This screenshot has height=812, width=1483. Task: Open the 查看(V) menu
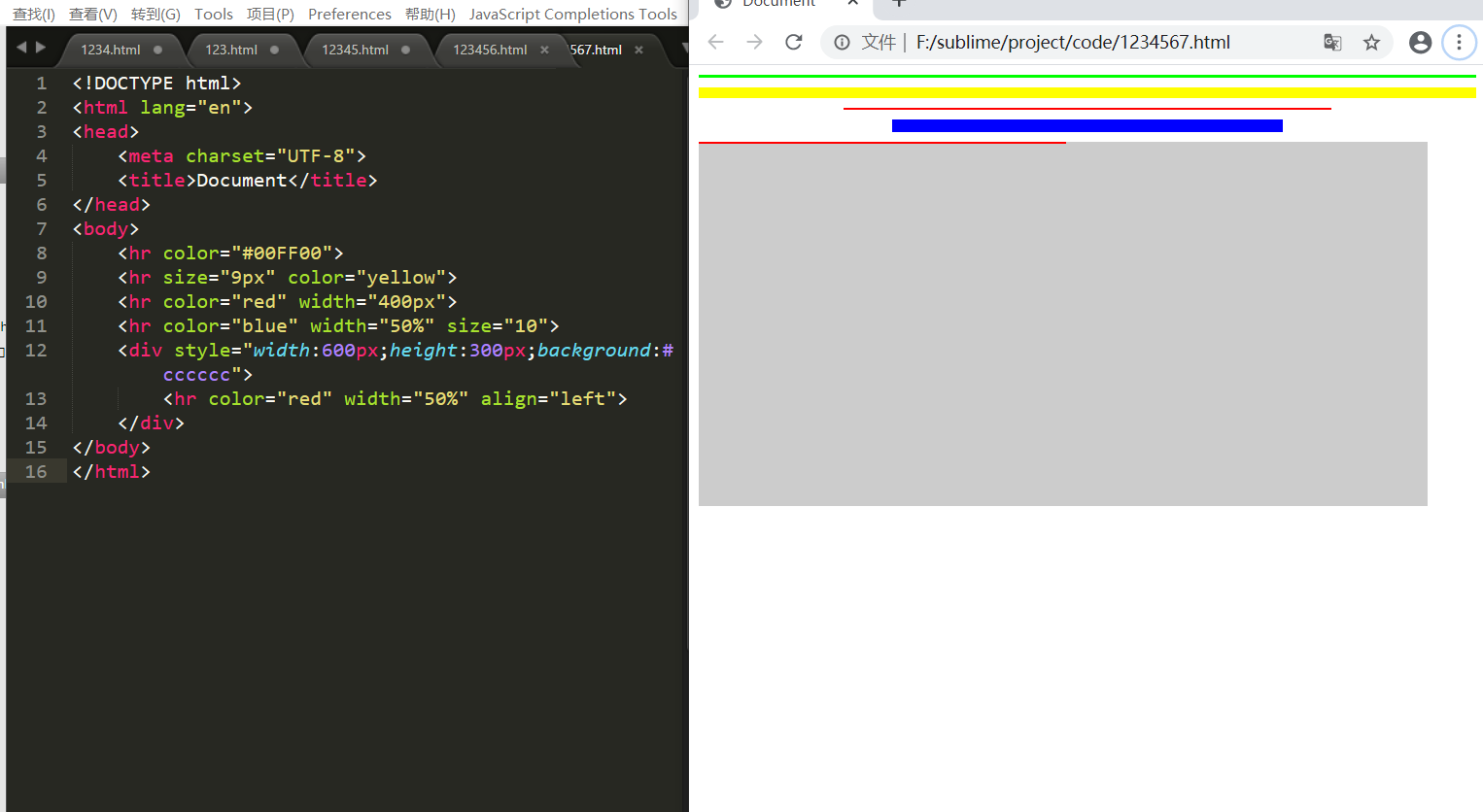coord(93,14)
